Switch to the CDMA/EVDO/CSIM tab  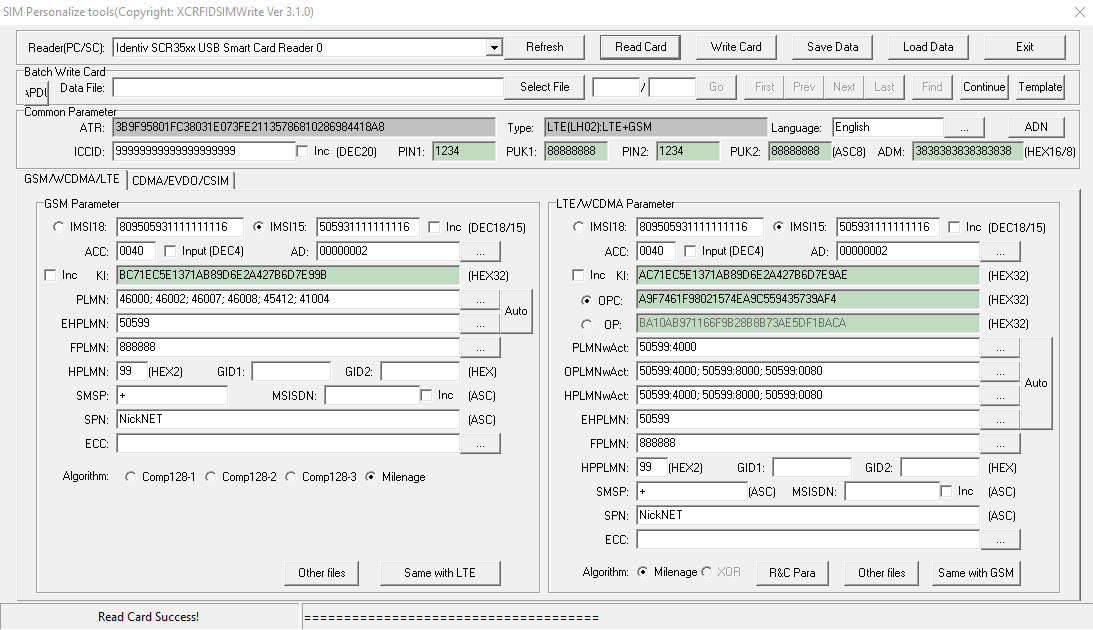[181, 180]
